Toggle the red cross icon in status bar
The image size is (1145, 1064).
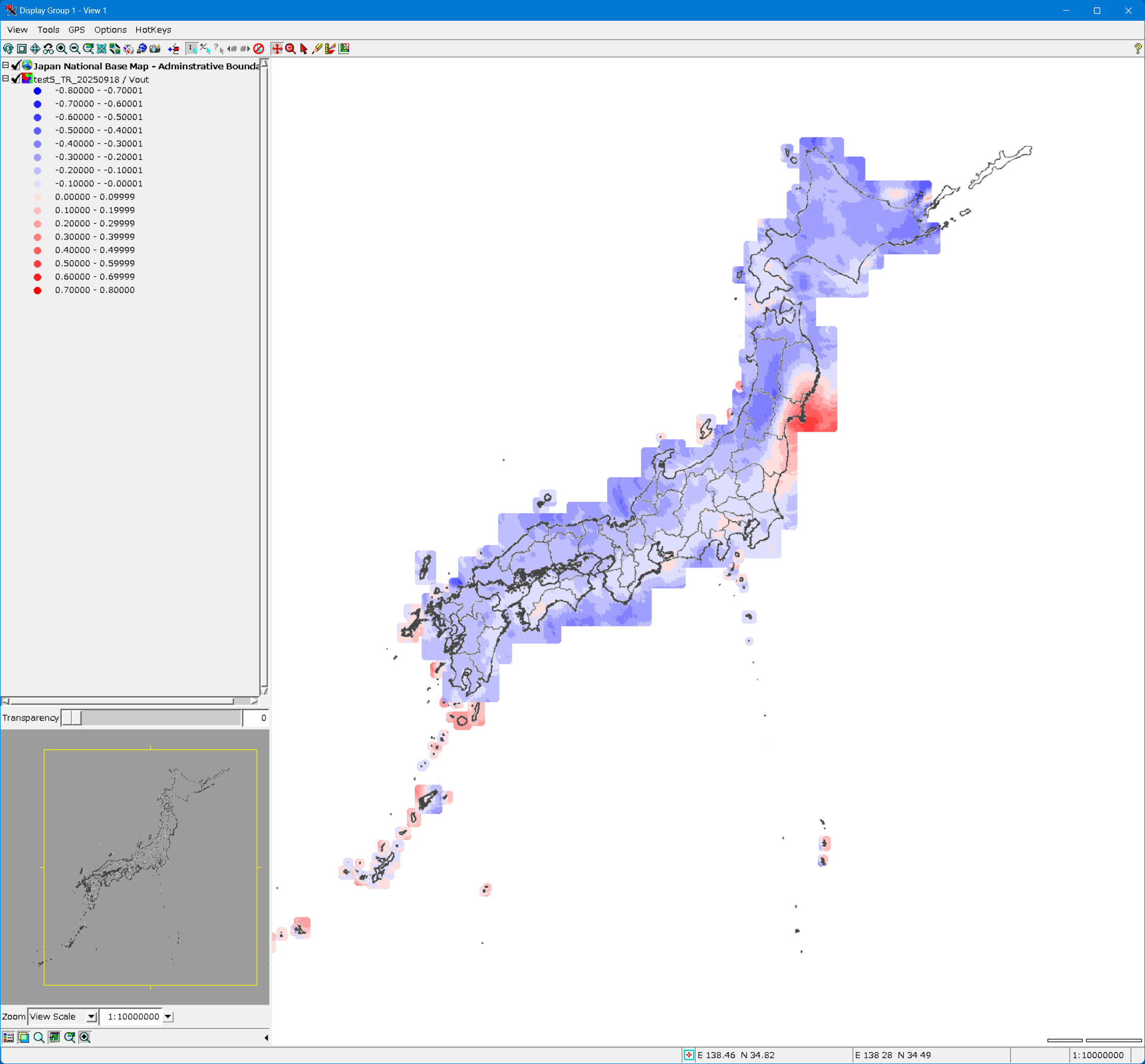tap(688, 1055)
